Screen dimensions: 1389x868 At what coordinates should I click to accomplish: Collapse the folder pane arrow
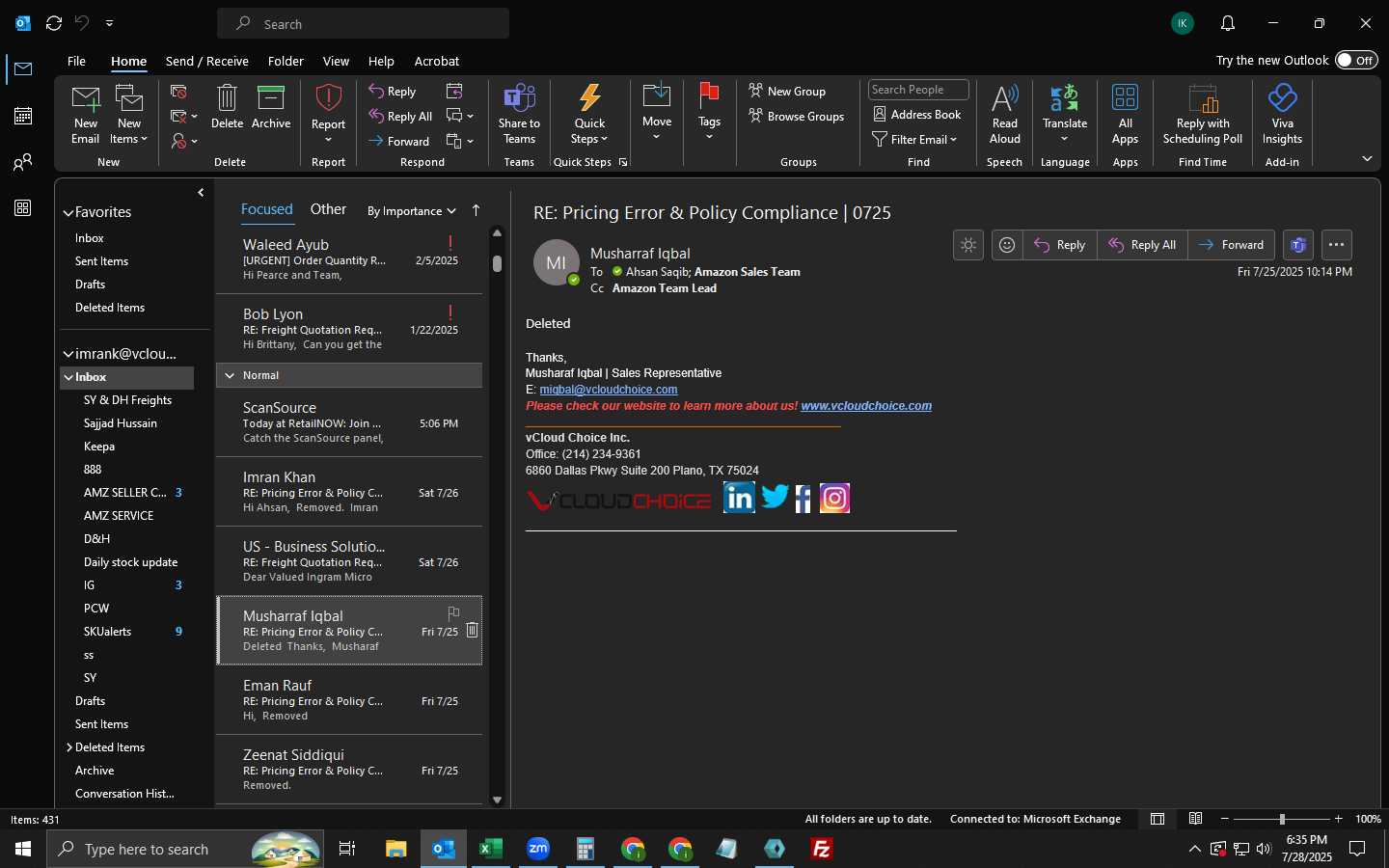[201, 193]
